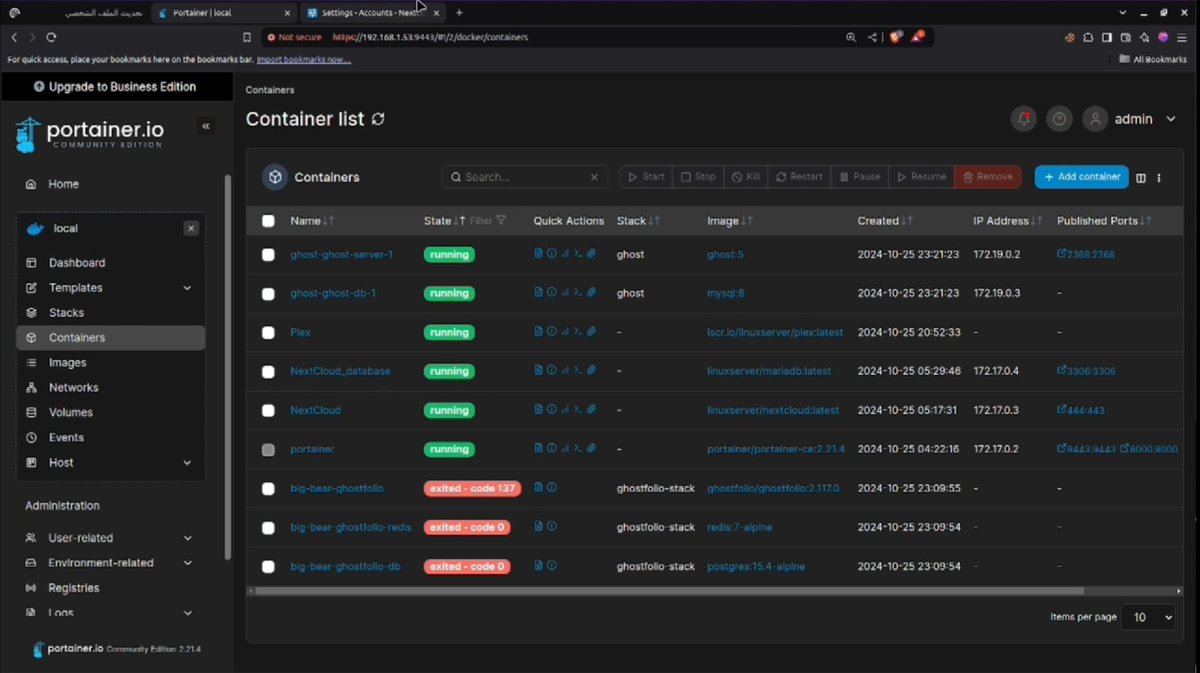Open logs for ghost-ghost-server-1 container

pos(539,254)
